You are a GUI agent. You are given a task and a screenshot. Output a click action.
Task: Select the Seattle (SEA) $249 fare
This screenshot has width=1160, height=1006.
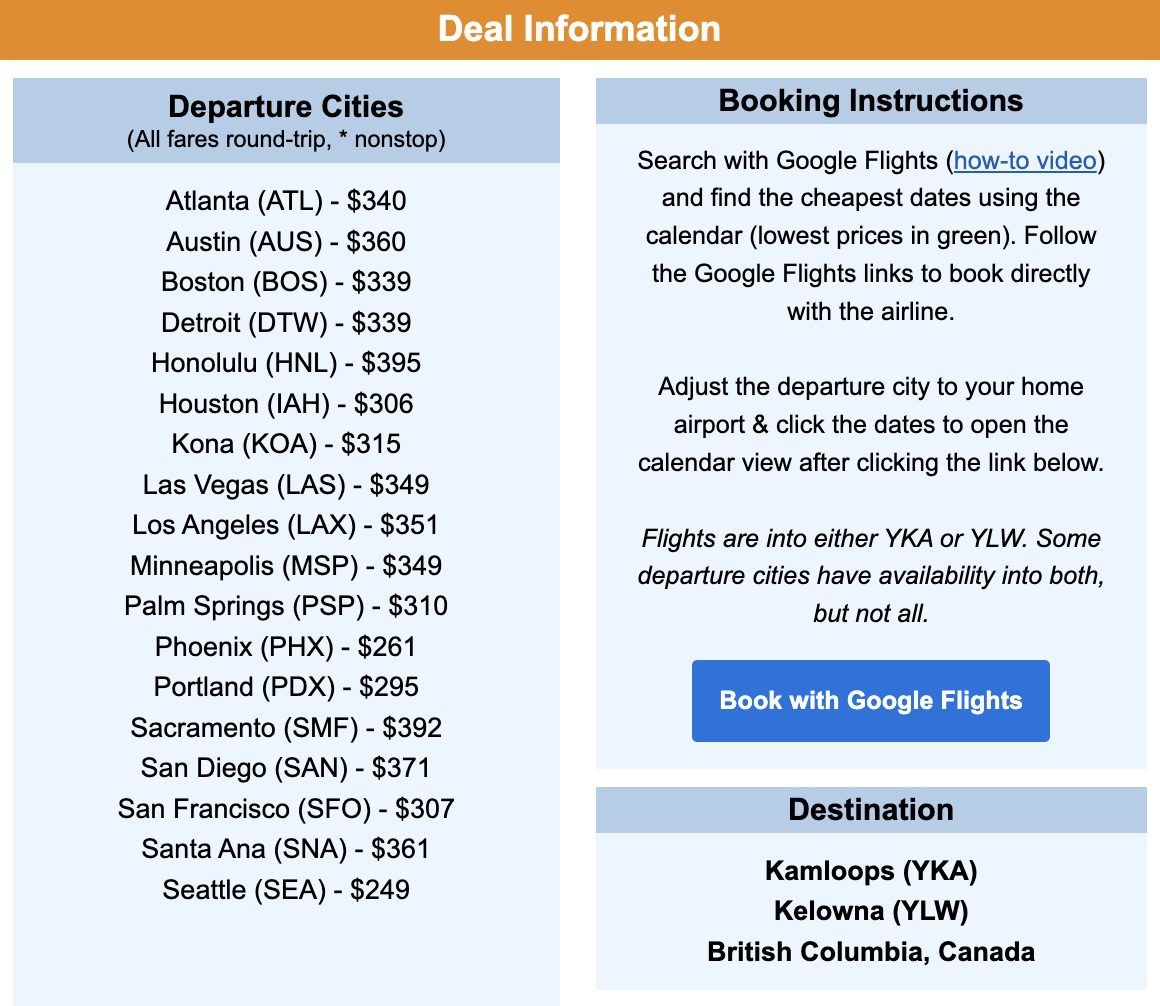click(x=286, y=889)
